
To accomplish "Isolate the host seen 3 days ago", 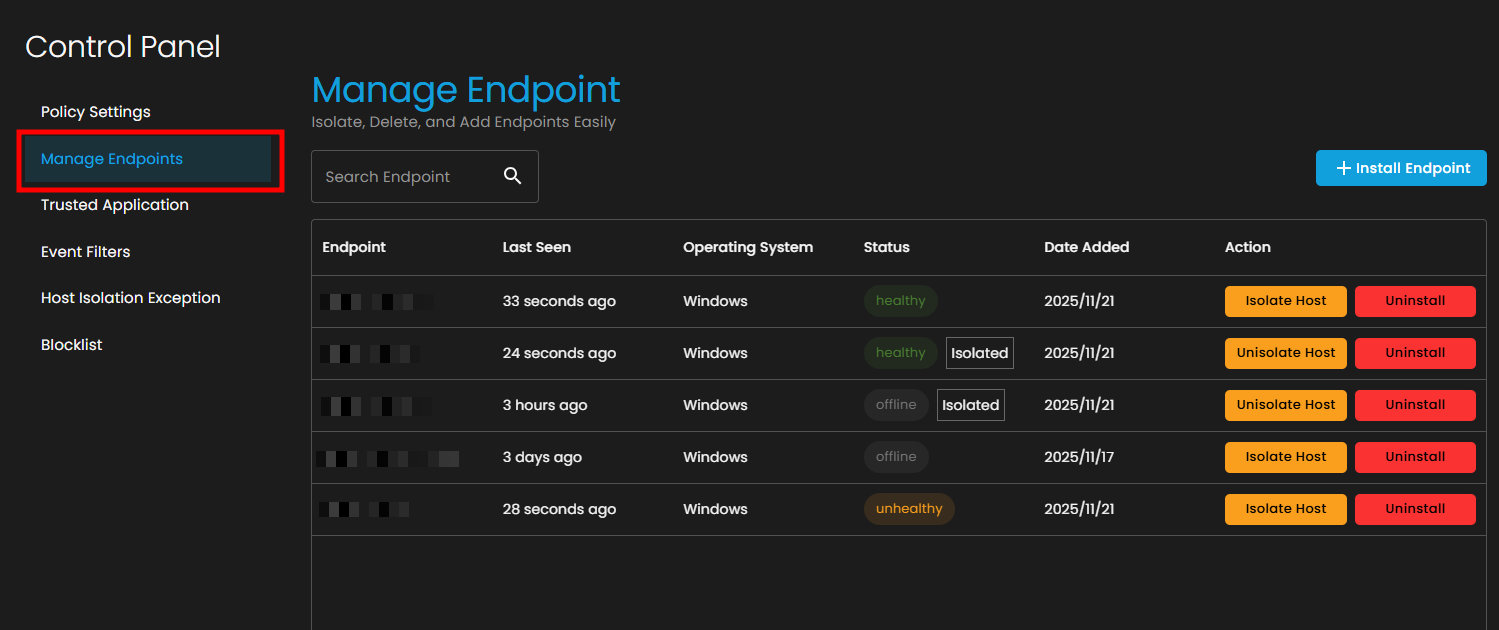I will tap(1285, 457).
